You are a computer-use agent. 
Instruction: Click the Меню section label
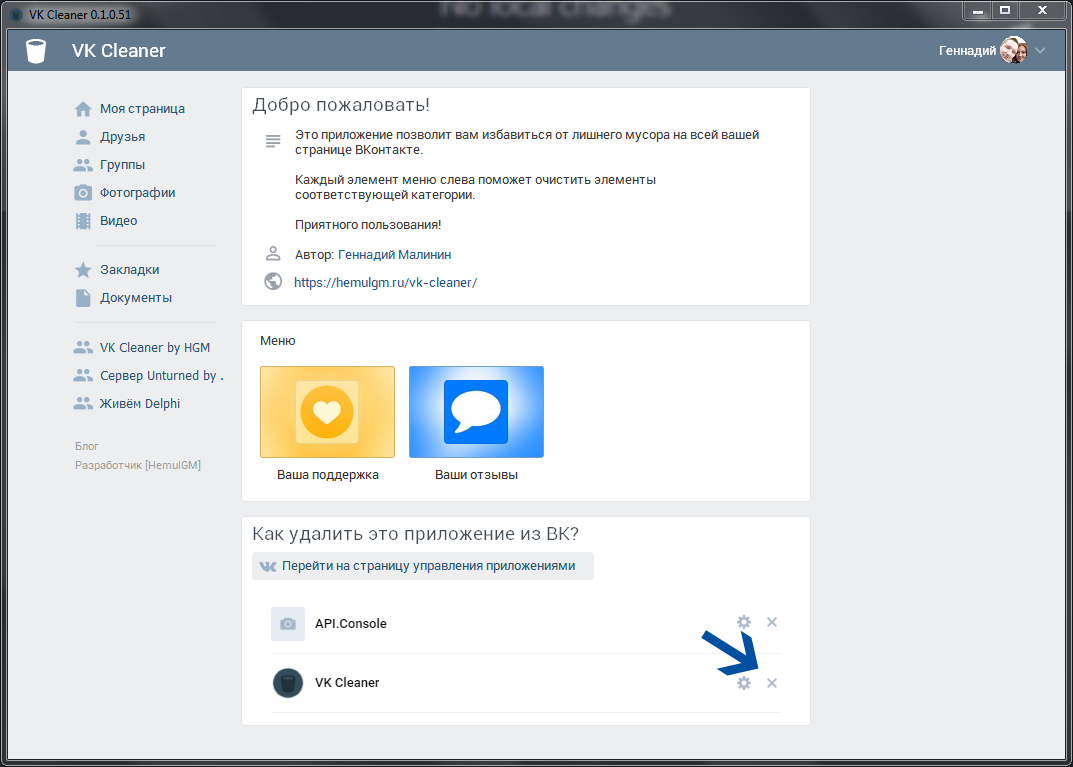click(277, 341)
